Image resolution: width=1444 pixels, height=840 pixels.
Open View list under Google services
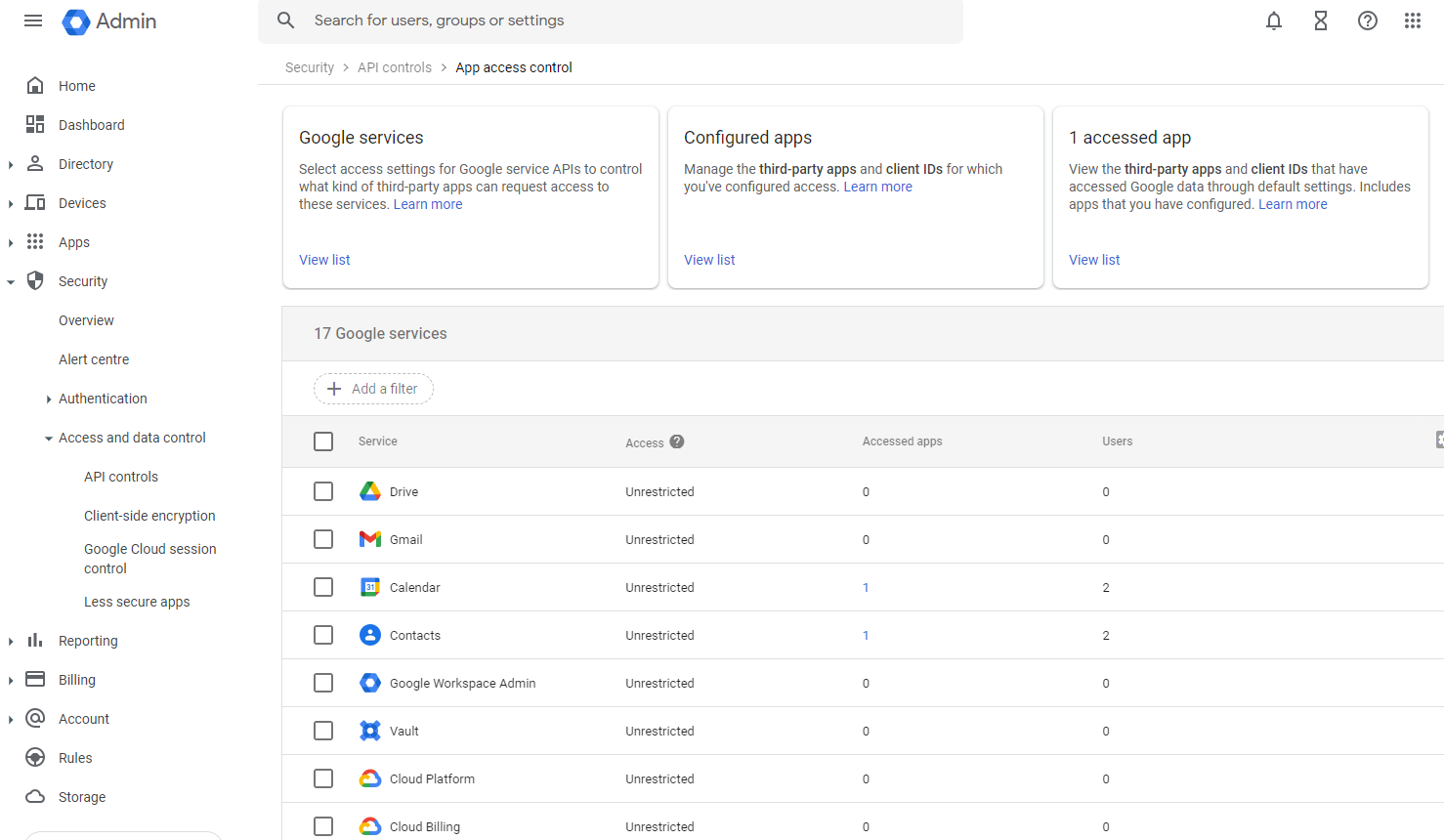point(324,260)
